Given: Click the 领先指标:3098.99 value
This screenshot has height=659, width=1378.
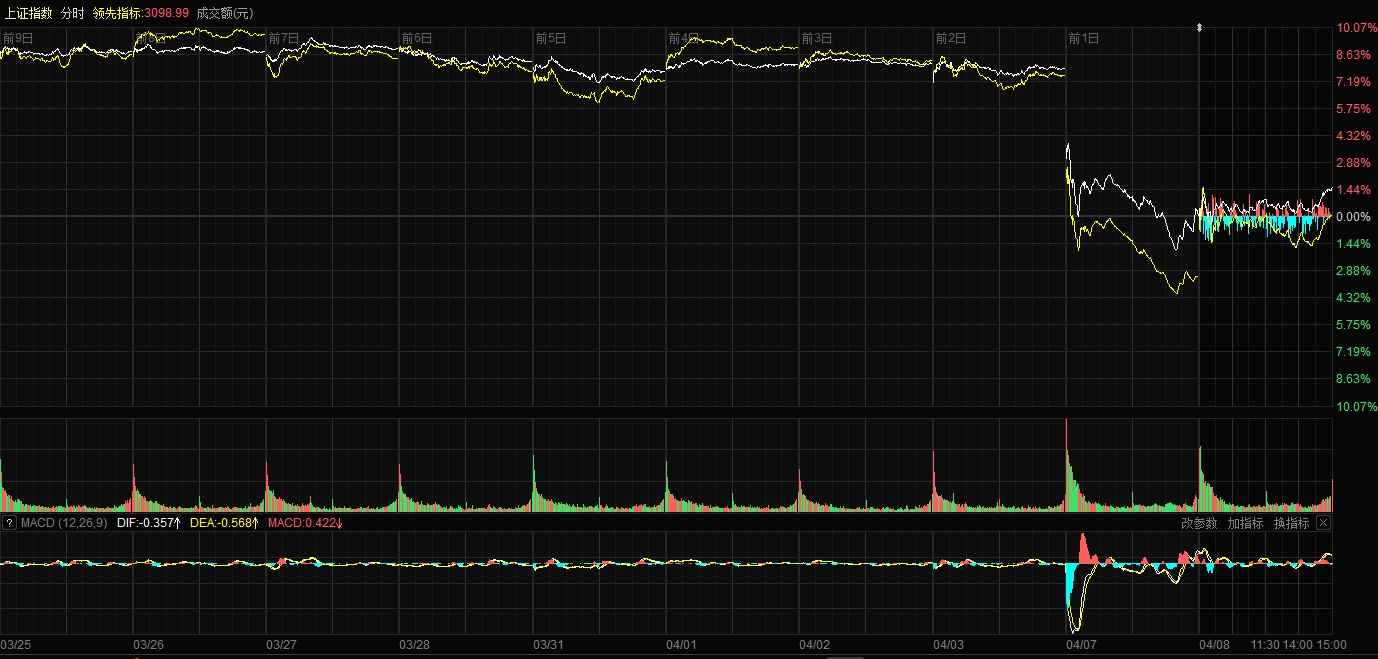Looking at the screenshot, I should click(x=141, y=13).
